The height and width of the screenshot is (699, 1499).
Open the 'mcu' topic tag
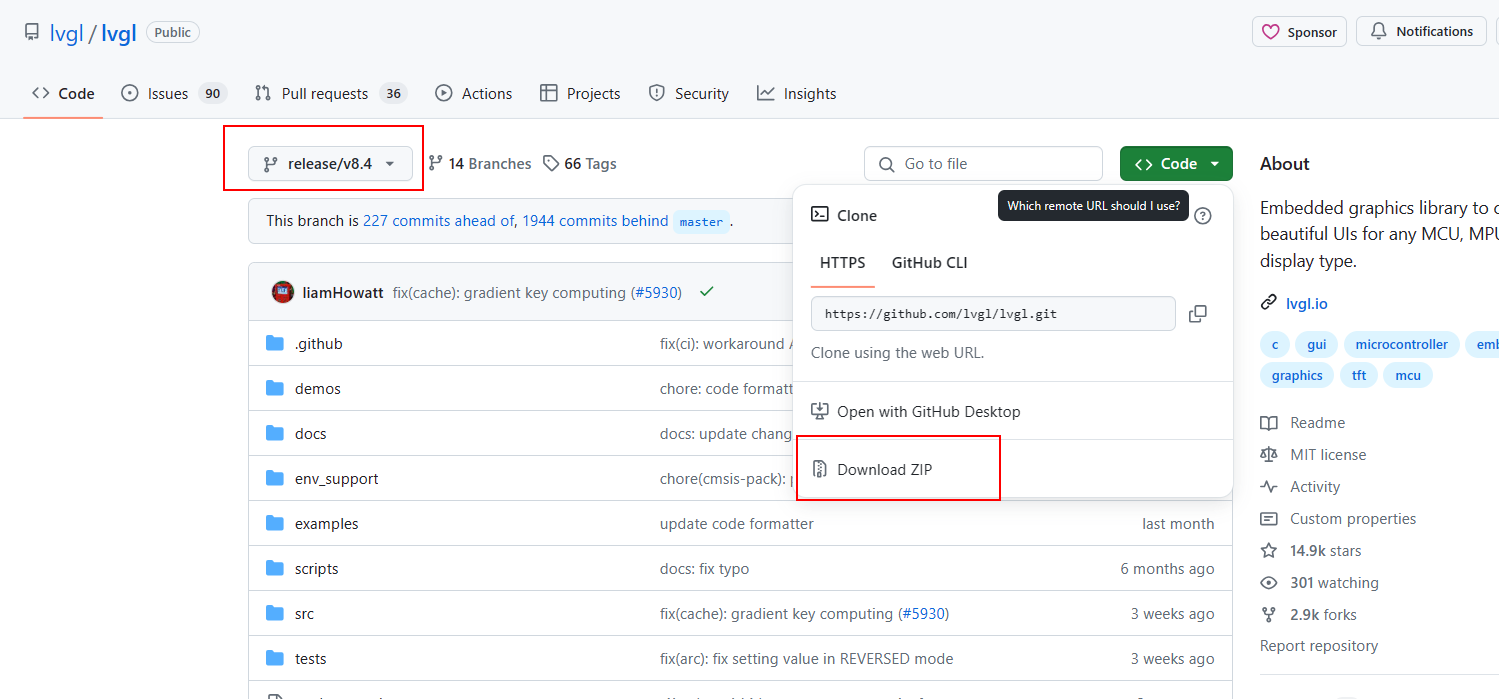[1408, 376]
